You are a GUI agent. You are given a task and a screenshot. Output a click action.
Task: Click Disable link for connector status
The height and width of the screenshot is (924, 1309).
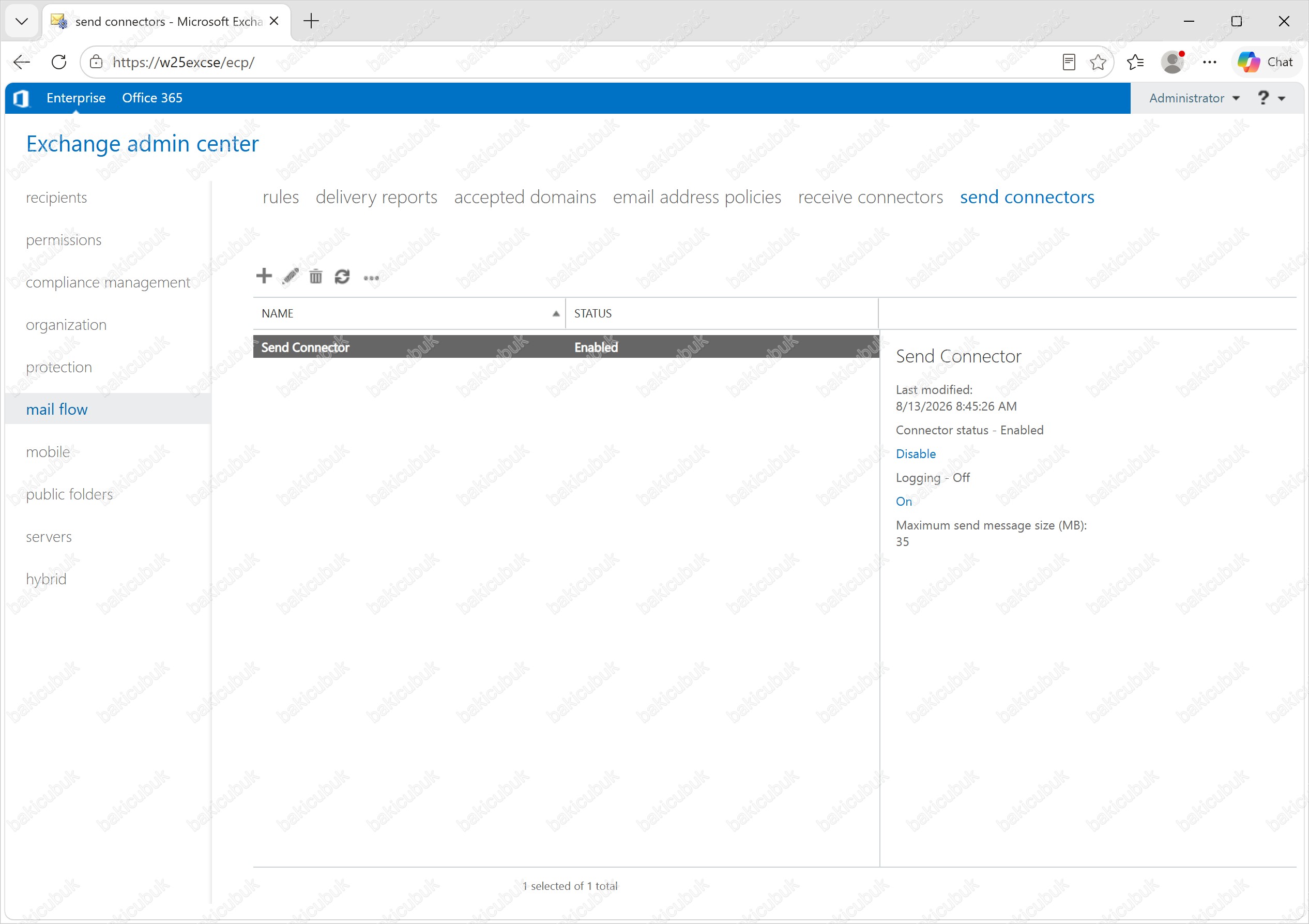916,454
